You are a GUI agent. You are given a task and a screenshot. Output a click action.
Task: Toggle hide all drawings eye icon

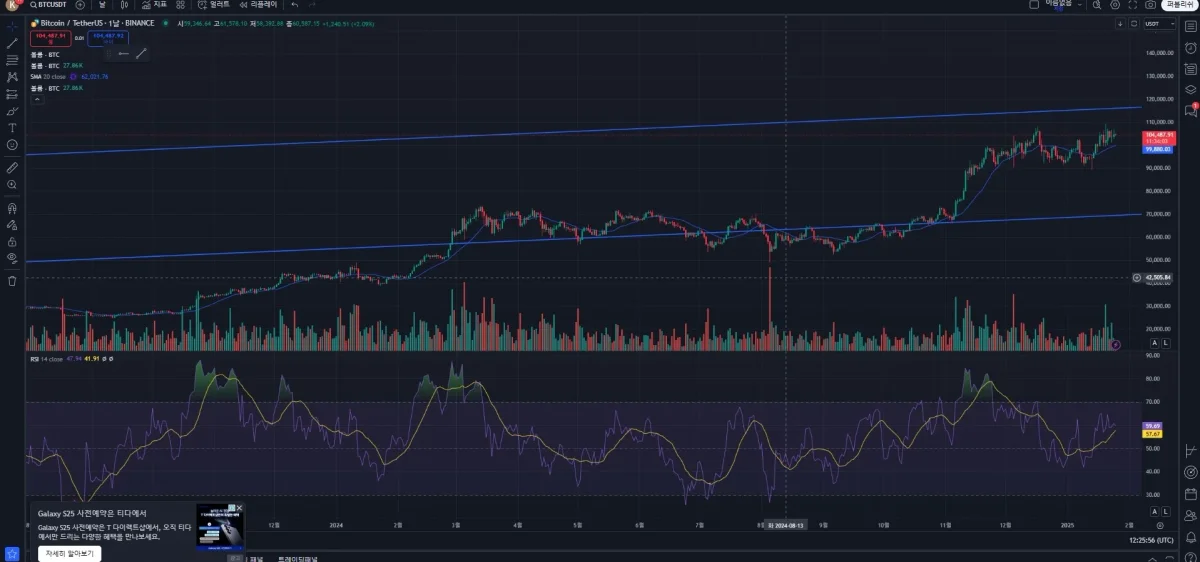(x=12, y=257)
